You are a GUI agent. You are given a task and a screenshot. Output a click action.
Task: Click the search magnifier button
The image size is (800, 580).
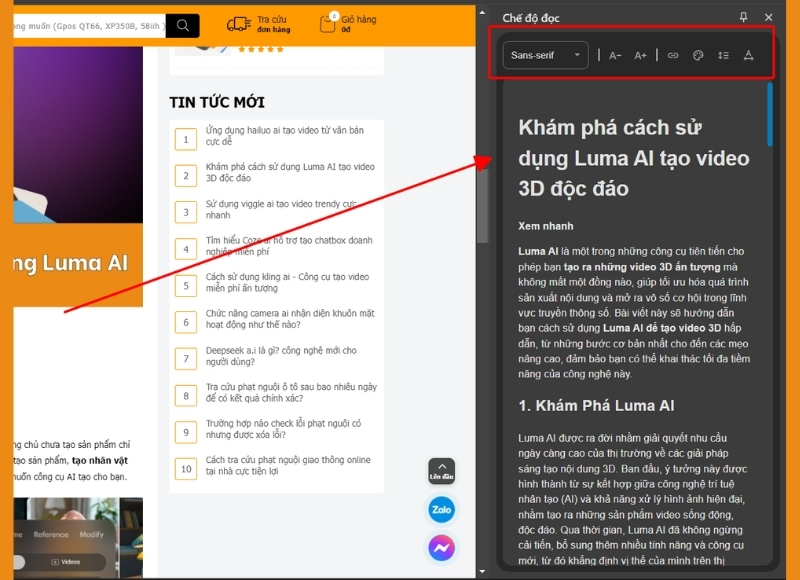pyautogui.click(x=183, y=25)
